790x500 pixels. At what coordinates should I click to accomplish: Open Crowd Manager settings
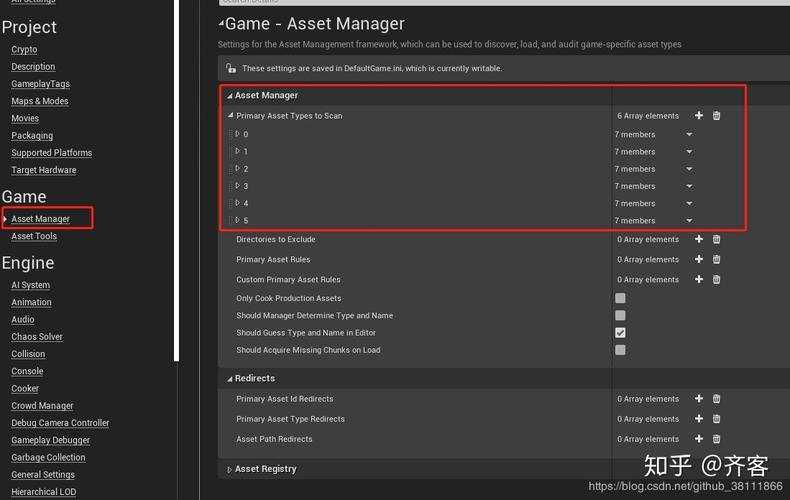pyautogui.click(x=42, y=406)
